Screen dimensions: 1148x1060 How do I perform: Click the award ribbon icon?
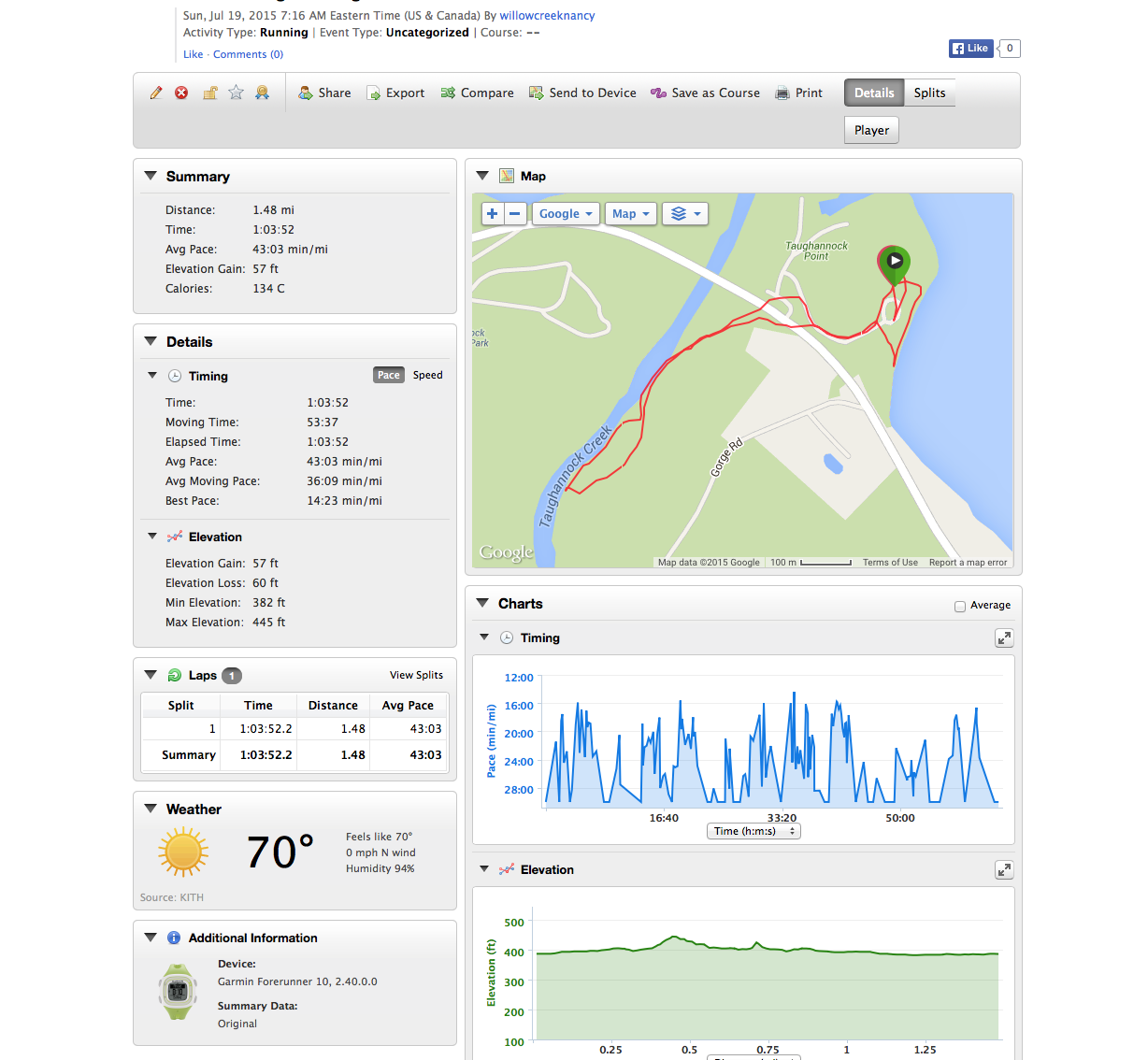click(263, 93)
